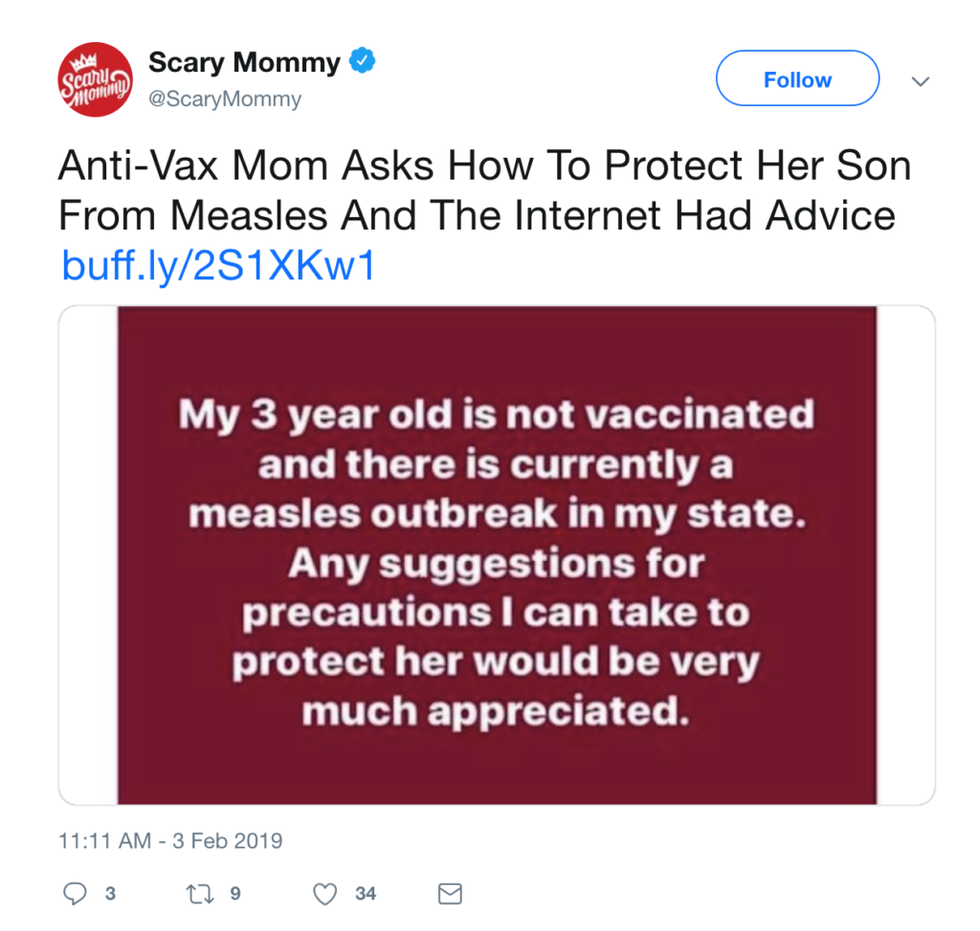Click the Anti-Vax Mom headline text

(x=484, y=190)
